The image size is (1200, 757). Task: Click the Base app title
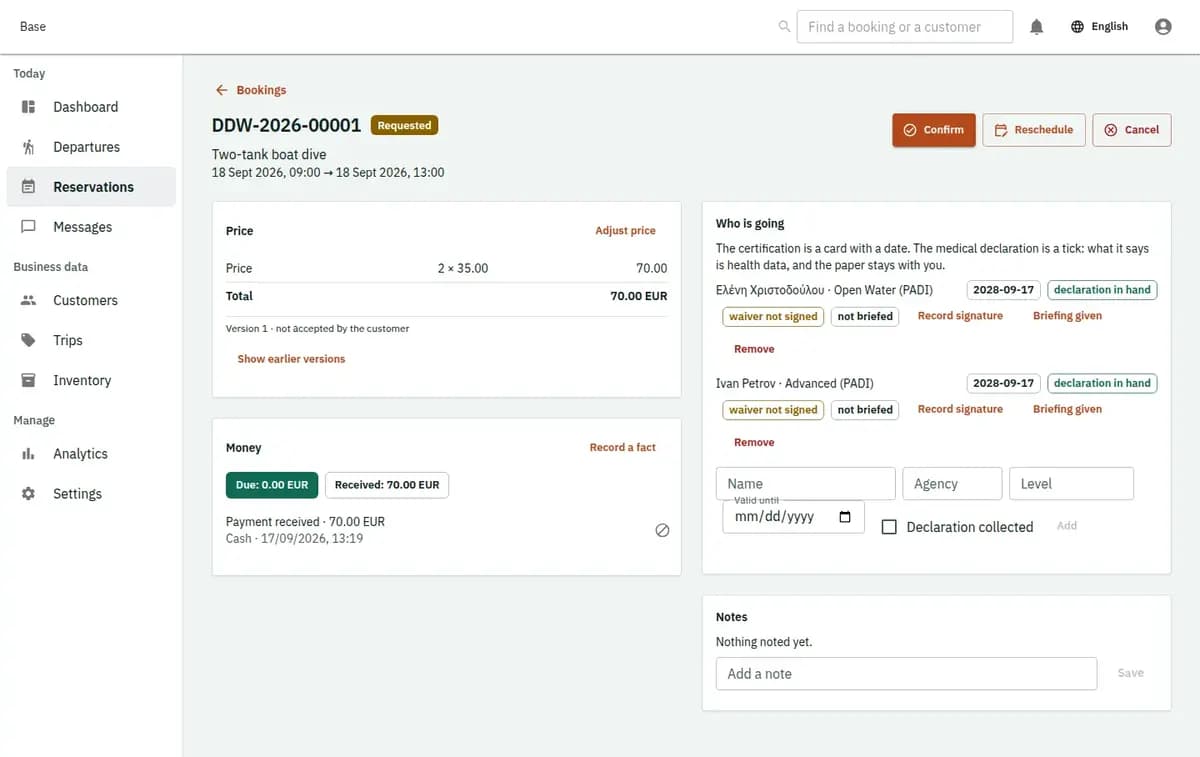33,27
